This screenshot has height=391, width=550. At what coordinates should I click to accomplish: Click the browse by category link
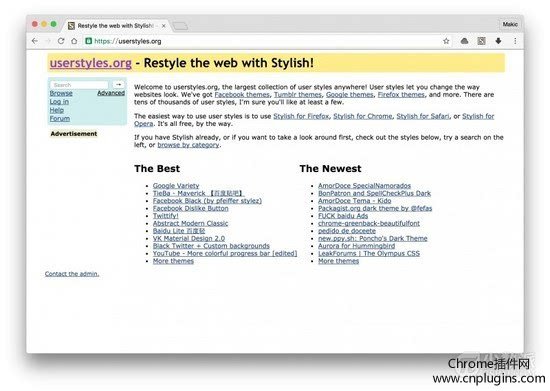188,145
